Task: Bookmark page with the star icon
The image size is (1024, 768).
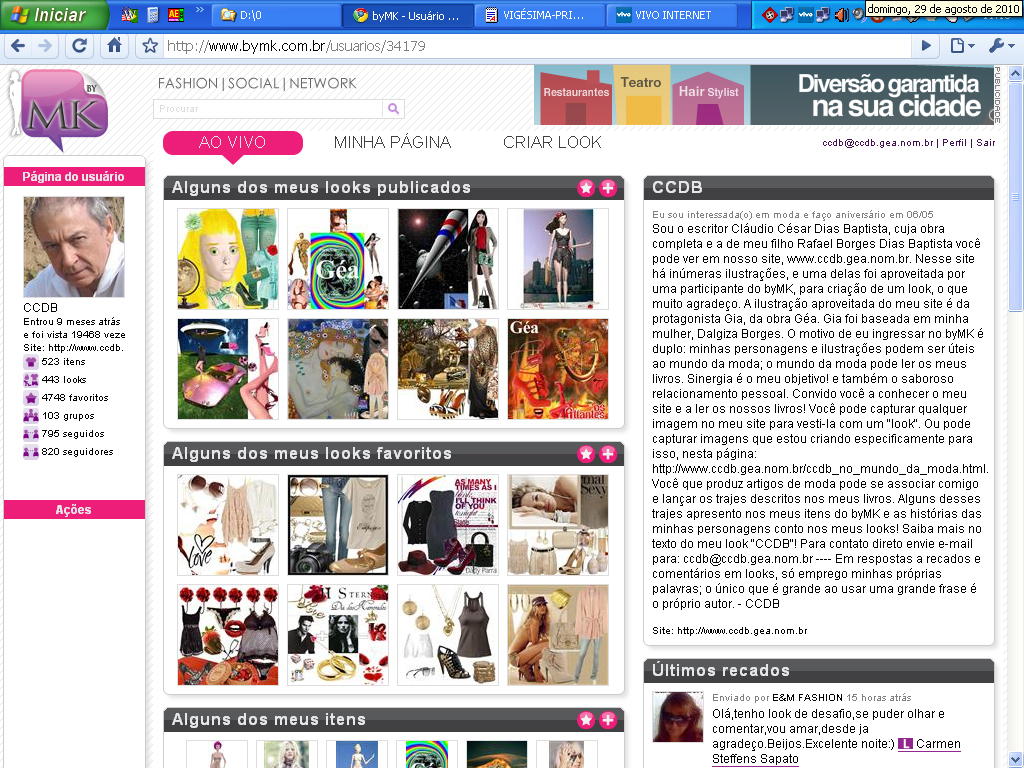Action: tap(150, 46)
